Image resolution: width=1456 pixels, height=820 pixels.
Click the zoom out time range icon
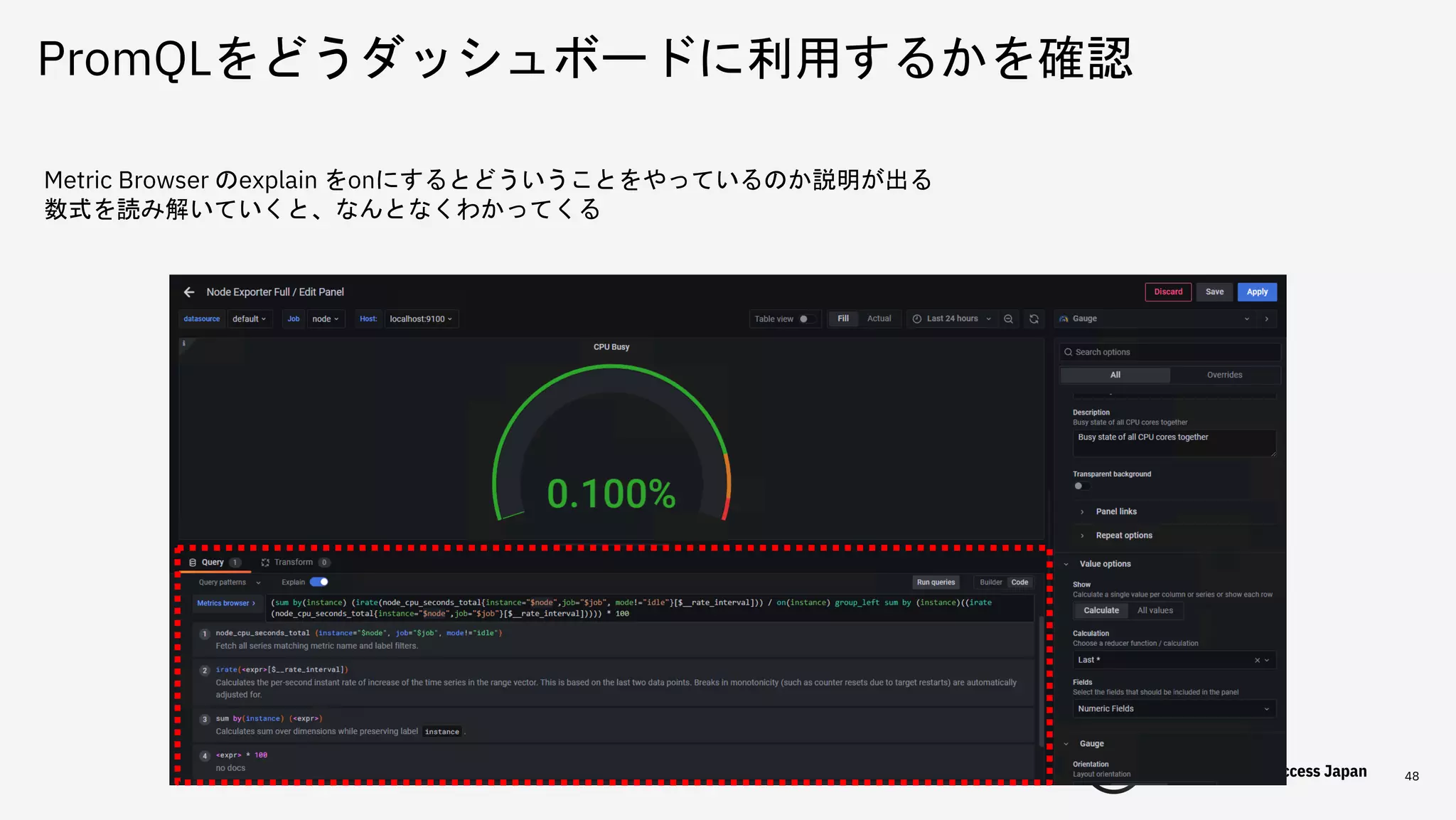click(x=1008, y=319)
